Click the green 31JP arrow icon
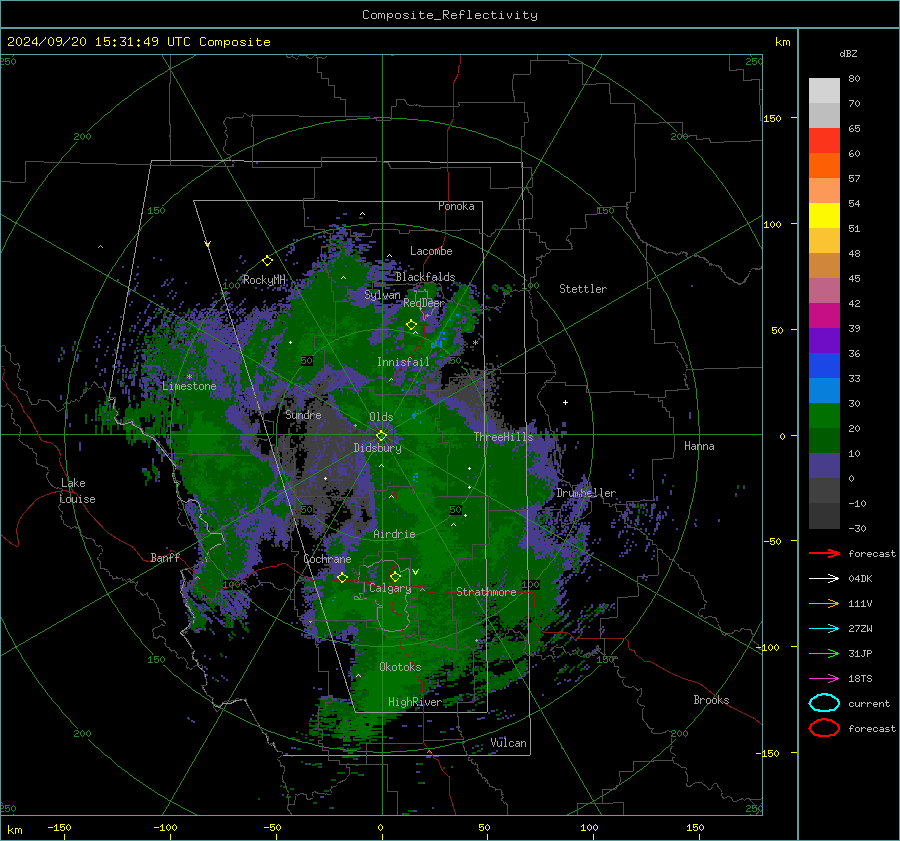This screenshot has width=900, height=841. click(x=824, y=653)
